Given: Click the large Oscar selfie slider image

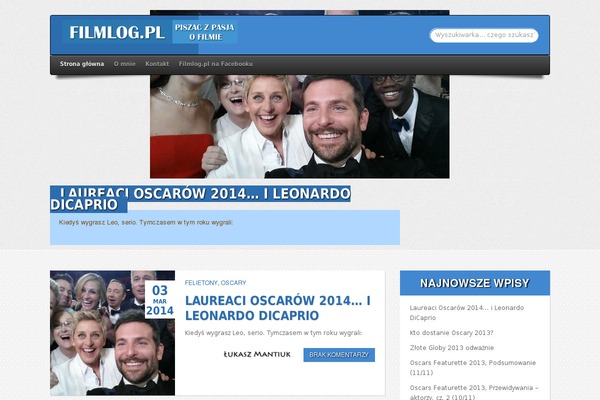Looking at the screenshot, I should (x=300, y=126).
